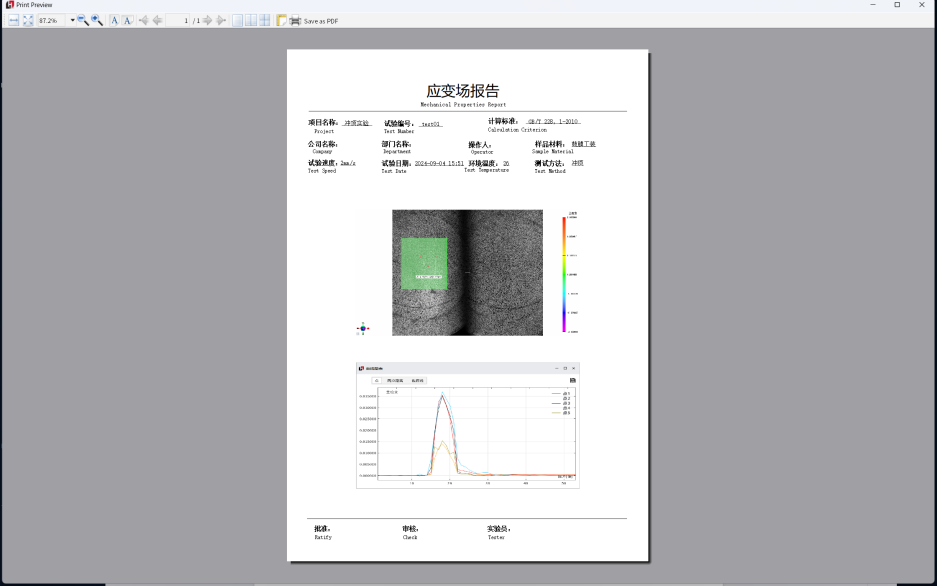Image resolution: width=937 pixels, height=586 pixels.
Task: Click the Print icon
Action: 295,20
